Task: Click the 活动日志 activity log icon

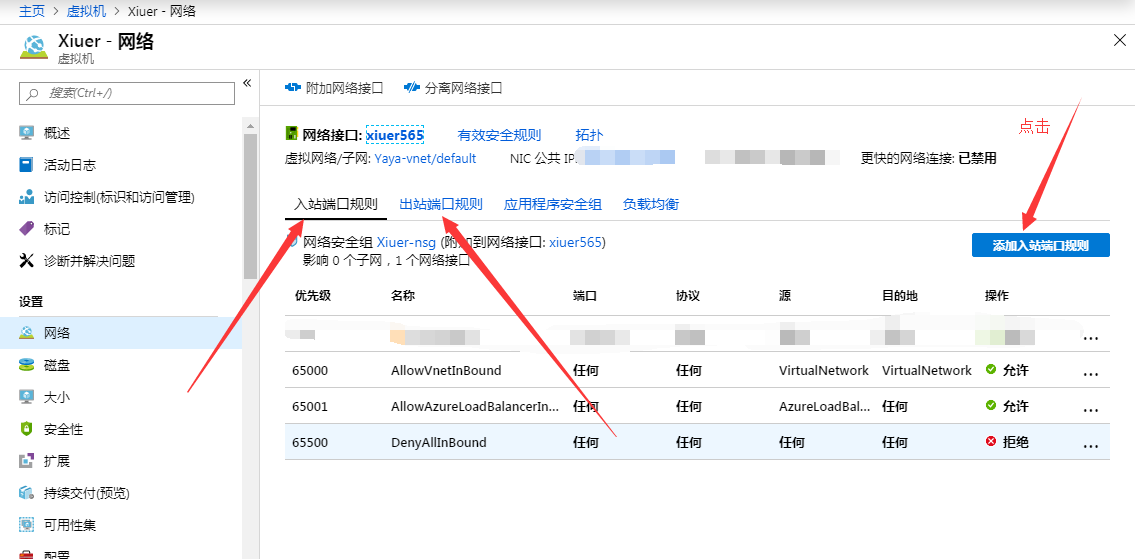Action: pos(27,165)
